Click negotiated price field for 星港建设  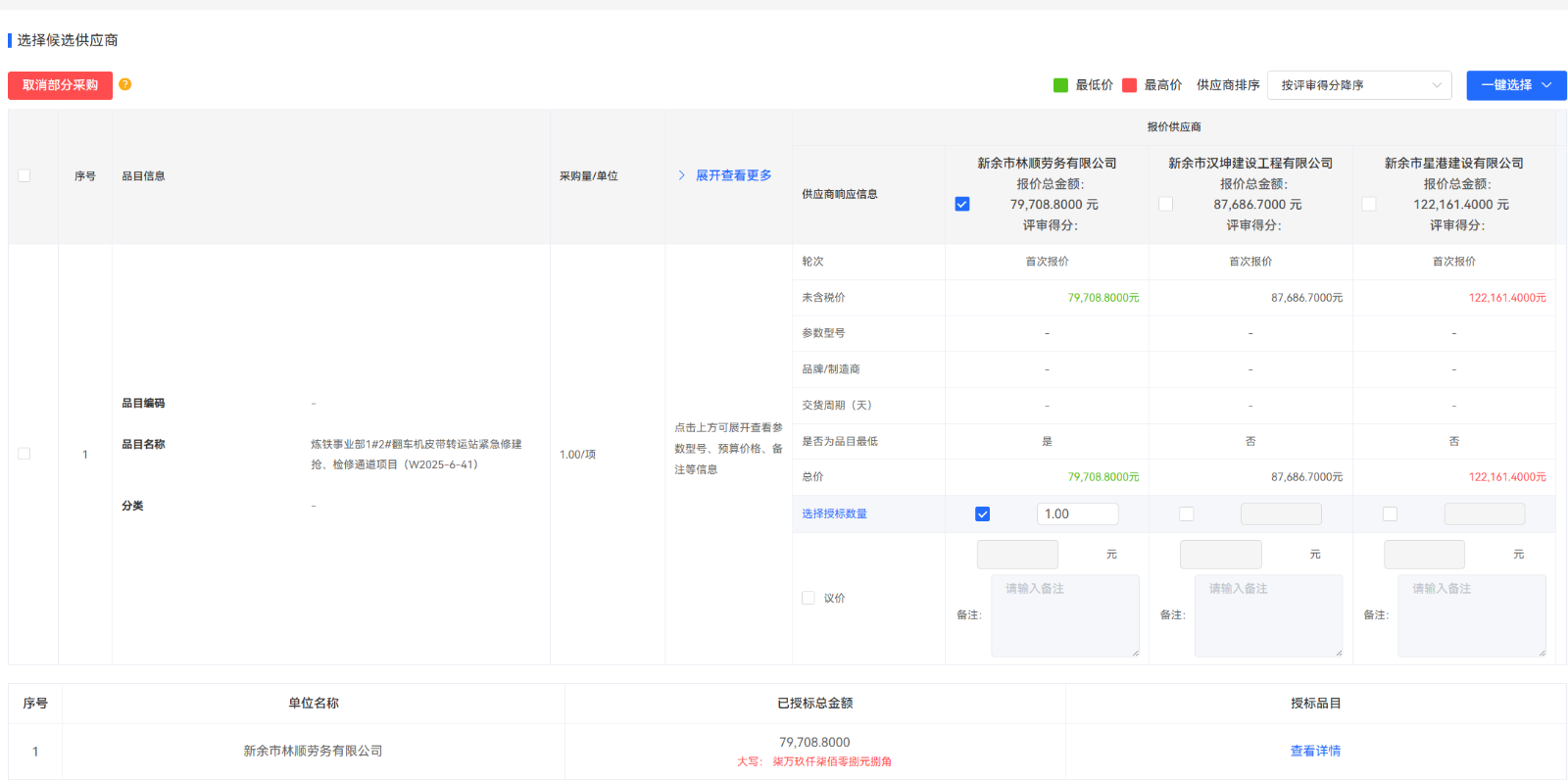click(1424, 555)
